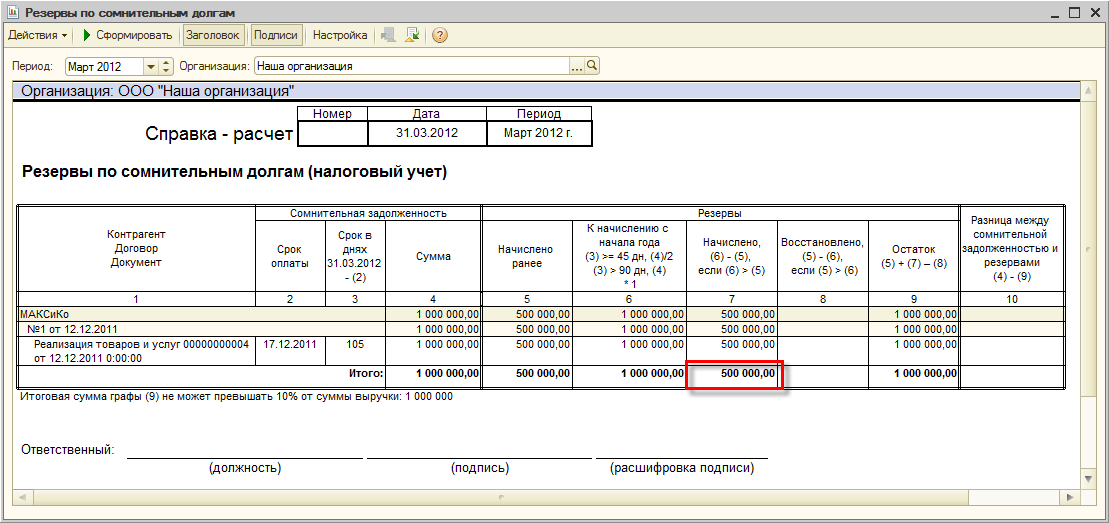Click the (расшифровка подписи) caption

682,468
